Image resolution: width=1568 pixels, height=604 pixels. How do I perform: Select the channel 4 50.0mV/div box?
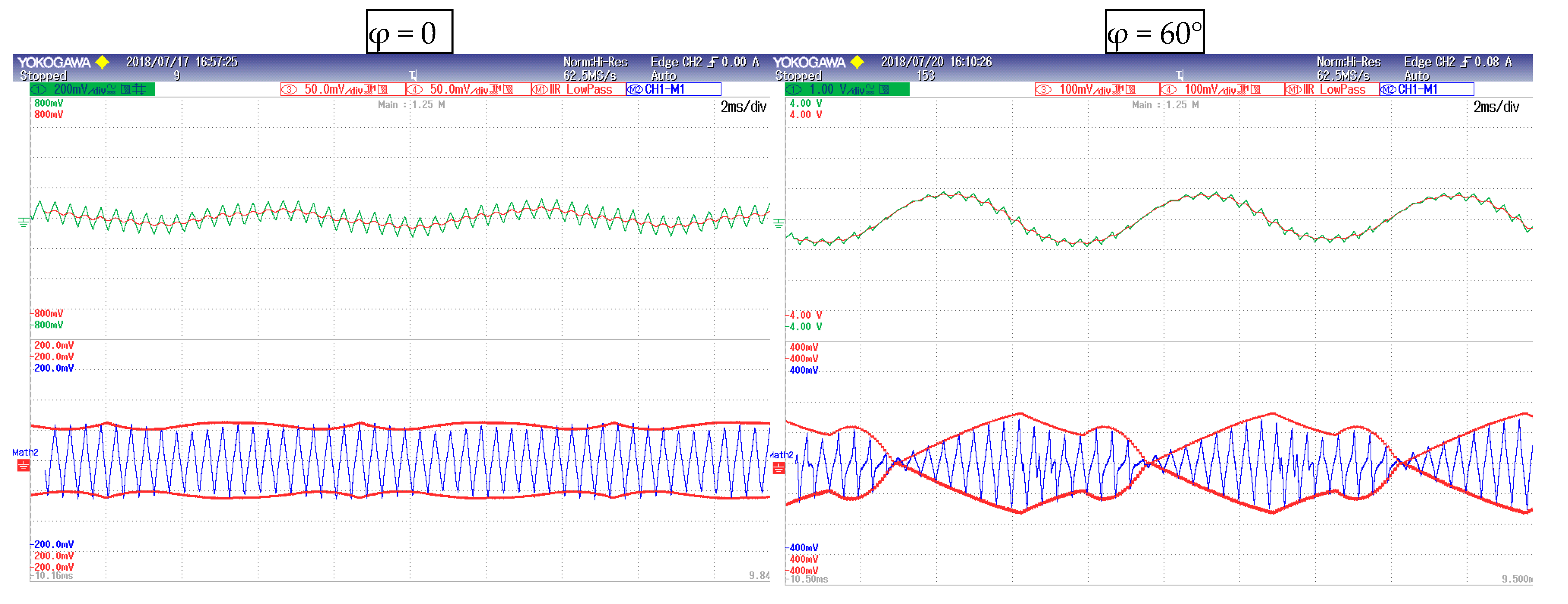(468, 89)
